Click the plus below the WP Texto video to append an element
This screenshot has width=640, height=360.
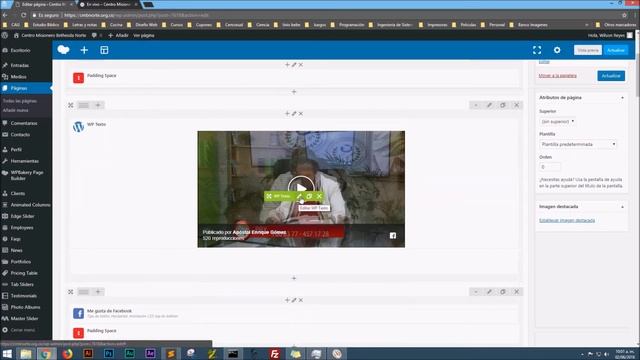click(294, 278)
